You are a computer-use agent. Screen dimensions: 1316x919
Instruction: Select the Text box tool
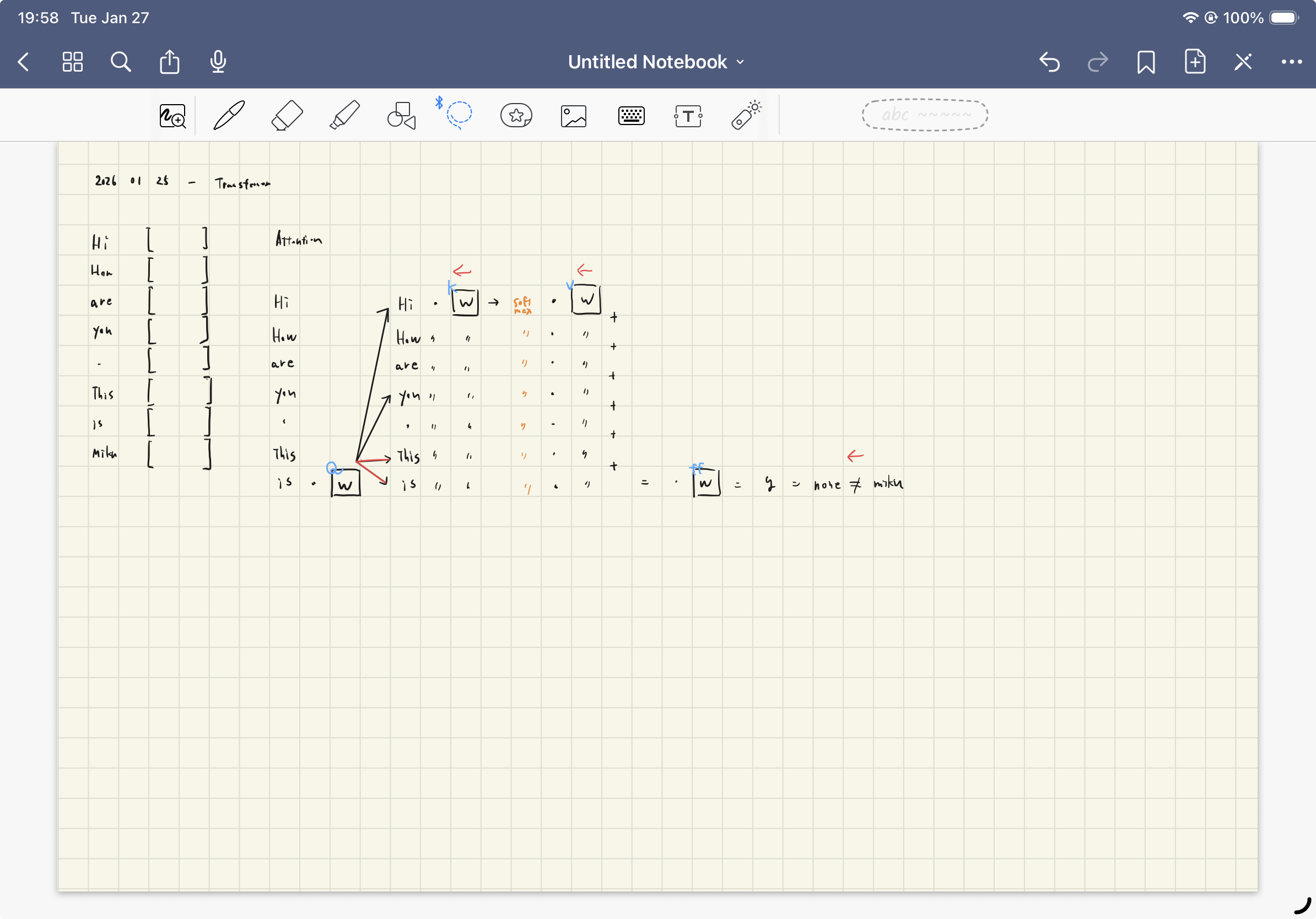point(688,116)
